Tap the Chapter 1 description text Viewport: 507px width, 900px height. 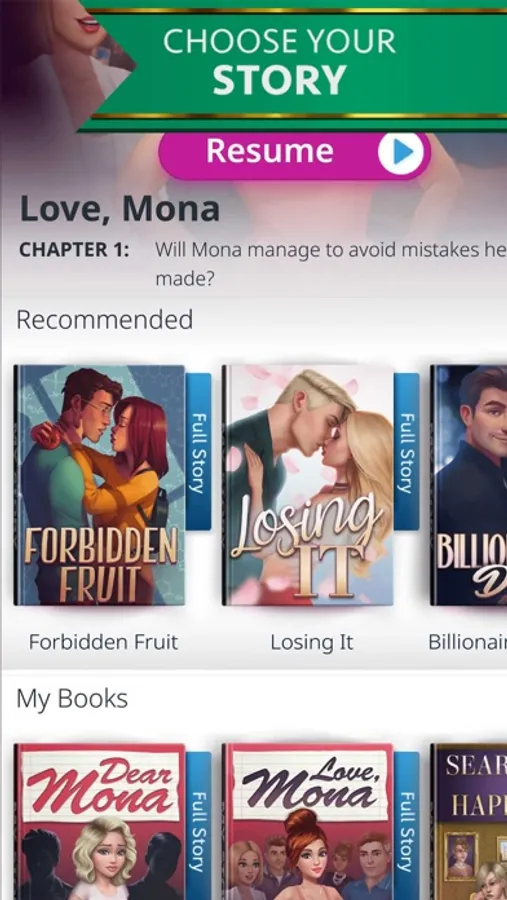pos(331,265)
